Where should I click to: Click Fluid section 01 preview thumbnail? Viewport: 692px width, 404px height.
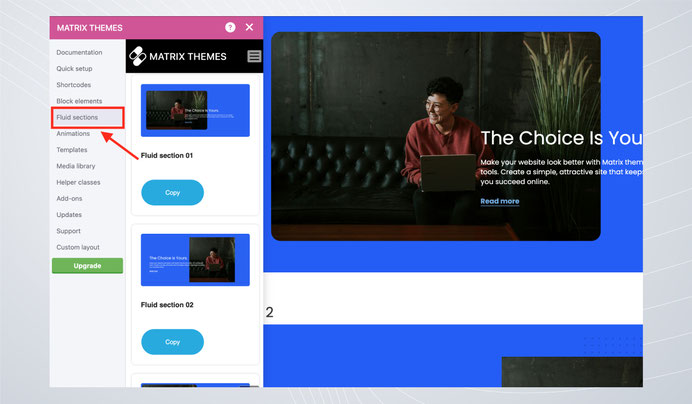click(195, 110)
